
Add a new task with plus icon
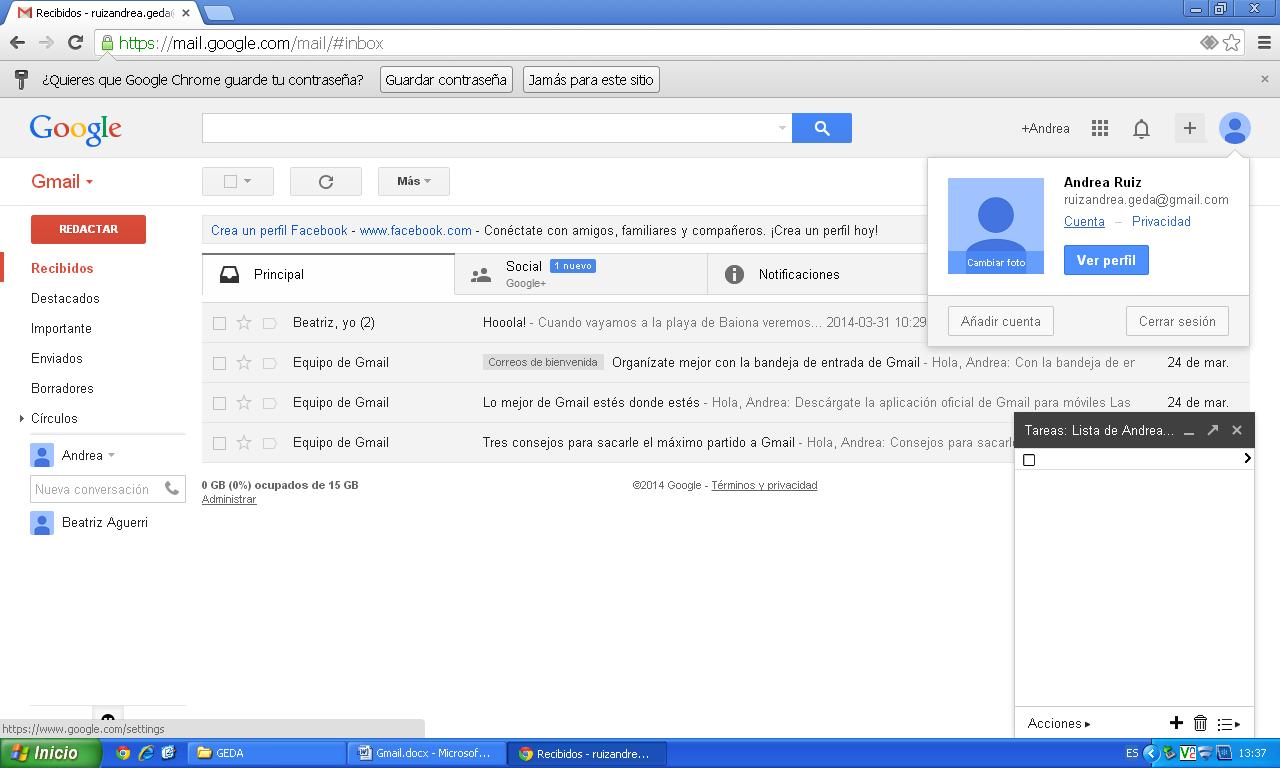tap(1176, 723)
